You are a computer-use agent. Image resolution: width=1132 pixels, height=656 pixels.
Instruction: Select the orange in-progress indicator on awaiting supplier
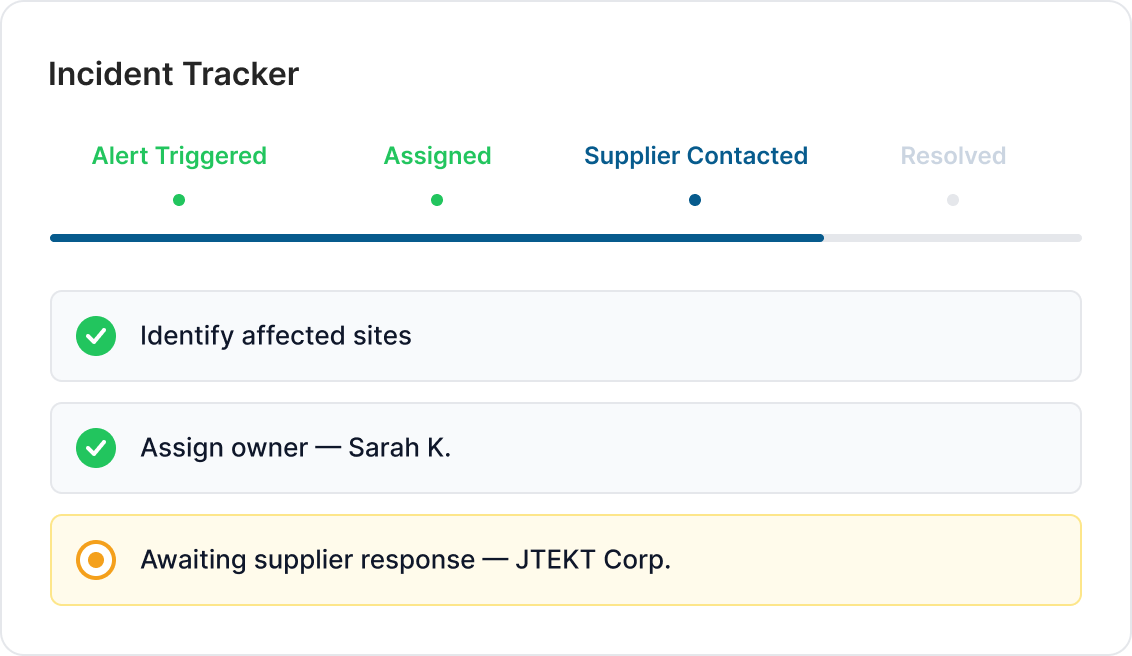click(x=96, y=560)
